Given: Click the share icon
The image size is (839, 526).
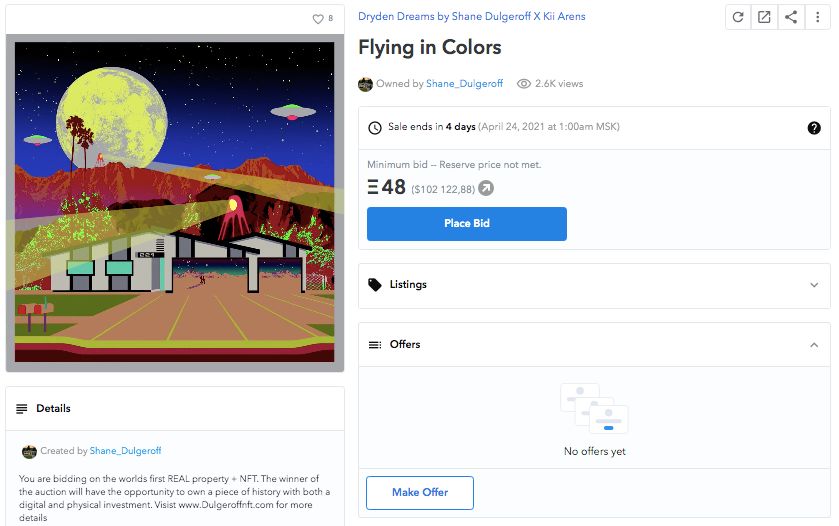Looking at the screenshot, I should pyautogui.click(x=791, y=17).
